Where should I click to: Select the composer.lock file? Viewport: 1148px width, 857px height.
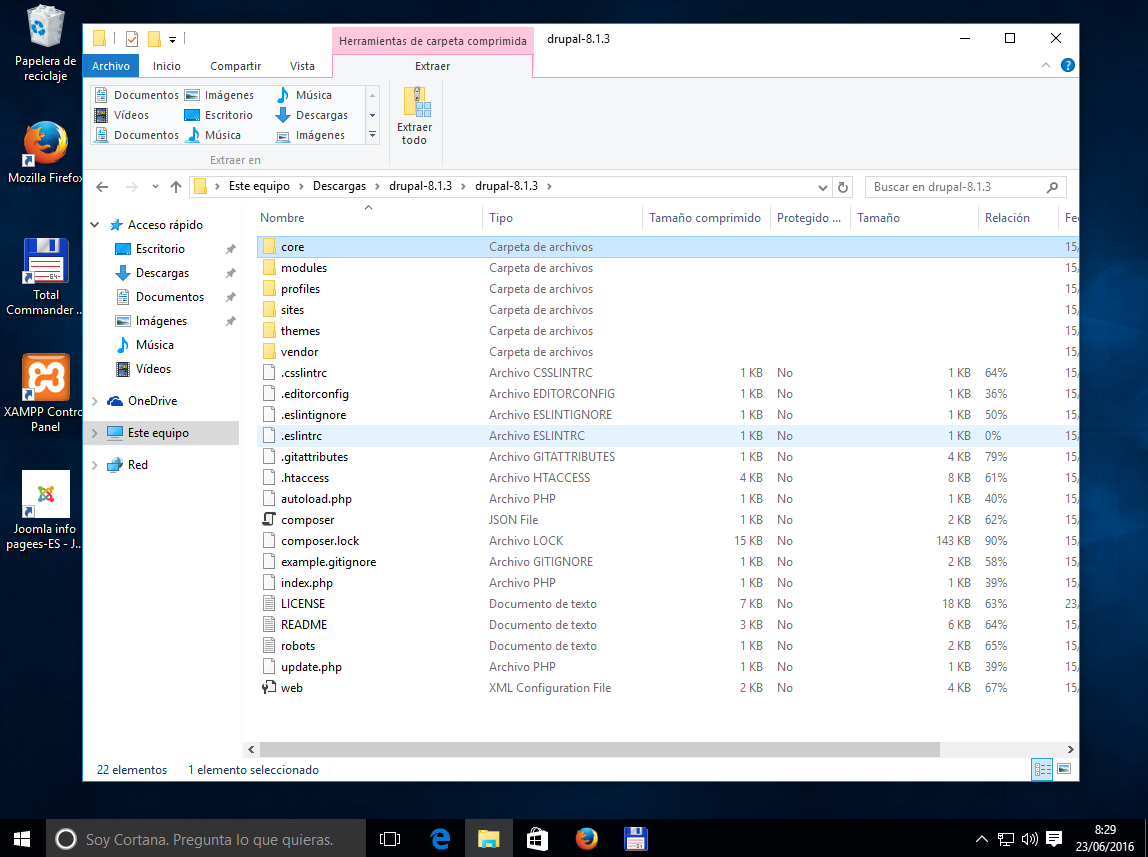point(320,541)
